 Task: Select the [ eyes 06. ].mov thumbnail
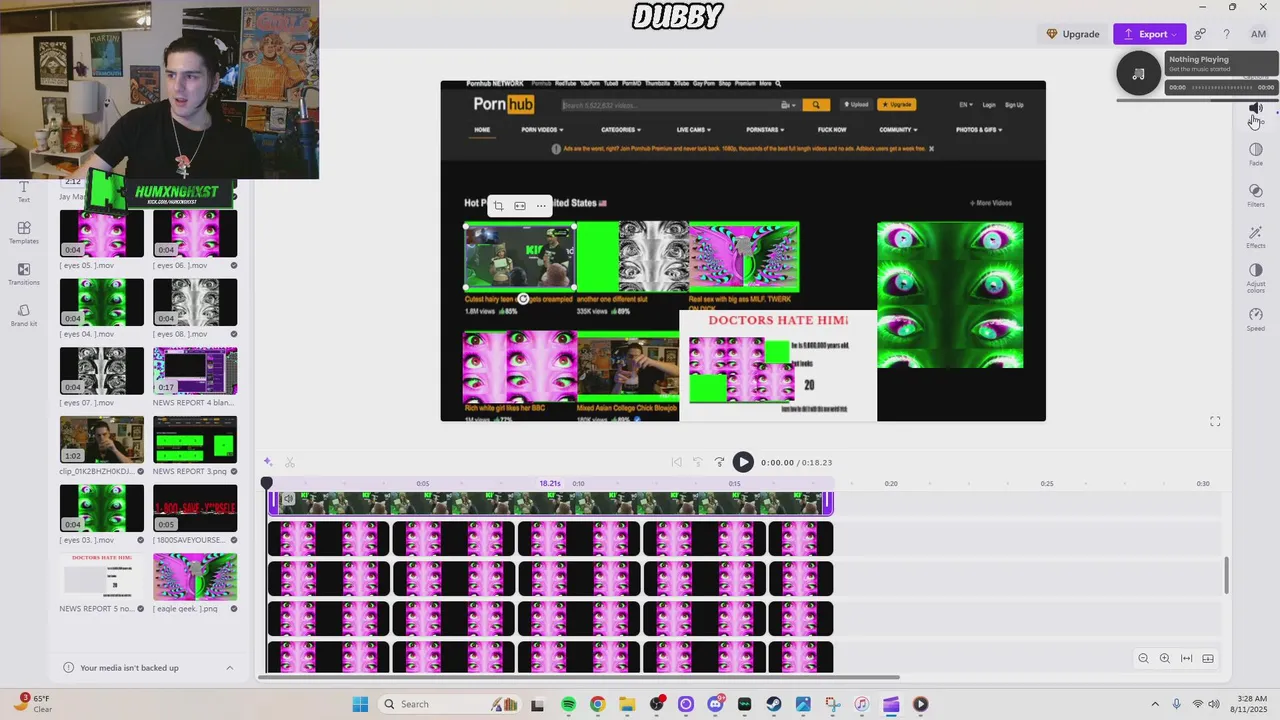pyautogui.click(x=195, y=233)
